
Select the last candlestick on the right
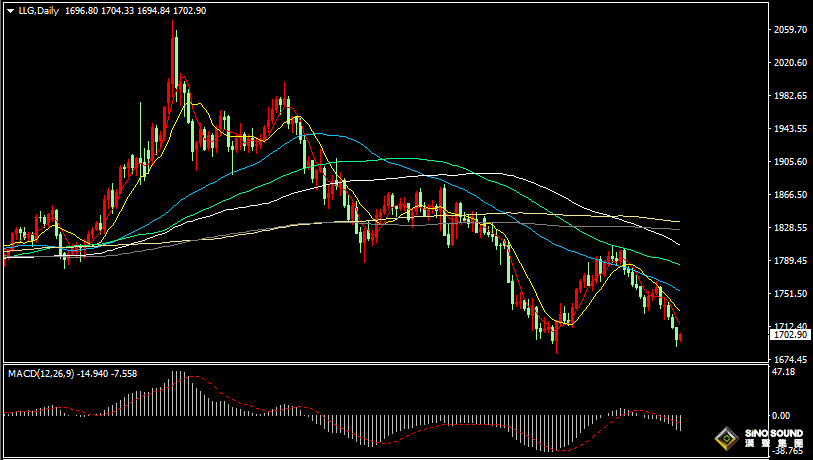[680, 337]
